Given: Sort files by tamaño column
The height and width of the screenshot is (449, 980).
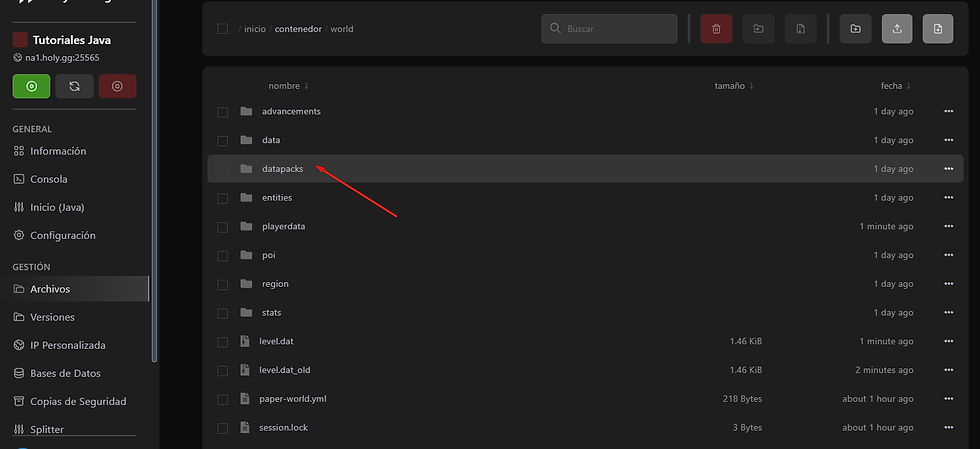Looking at the screenshot, I should click(734, 86).
